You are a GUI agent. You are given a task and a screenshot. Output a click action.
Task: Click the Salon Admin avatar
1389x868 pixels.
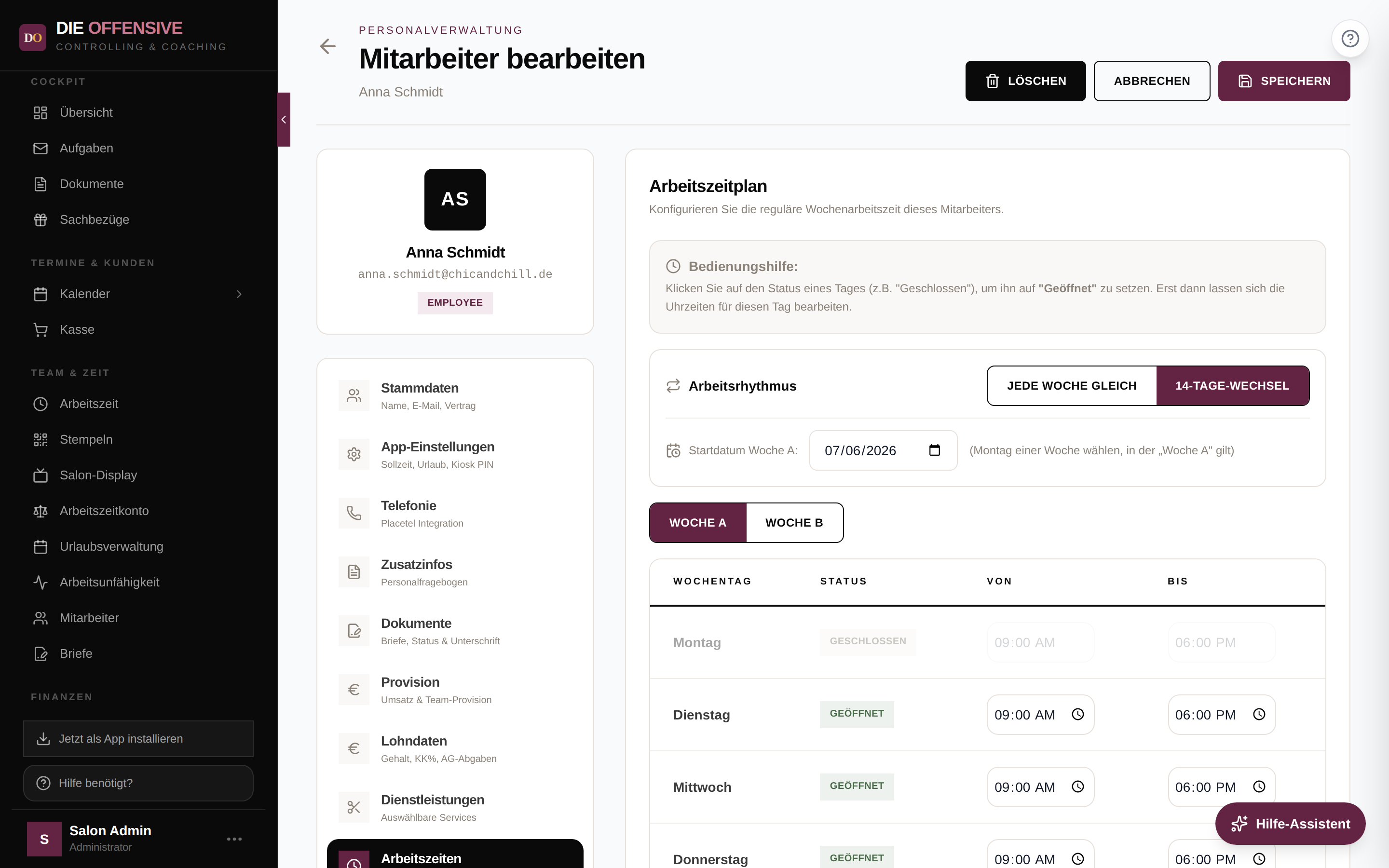[x=44, y=839]
